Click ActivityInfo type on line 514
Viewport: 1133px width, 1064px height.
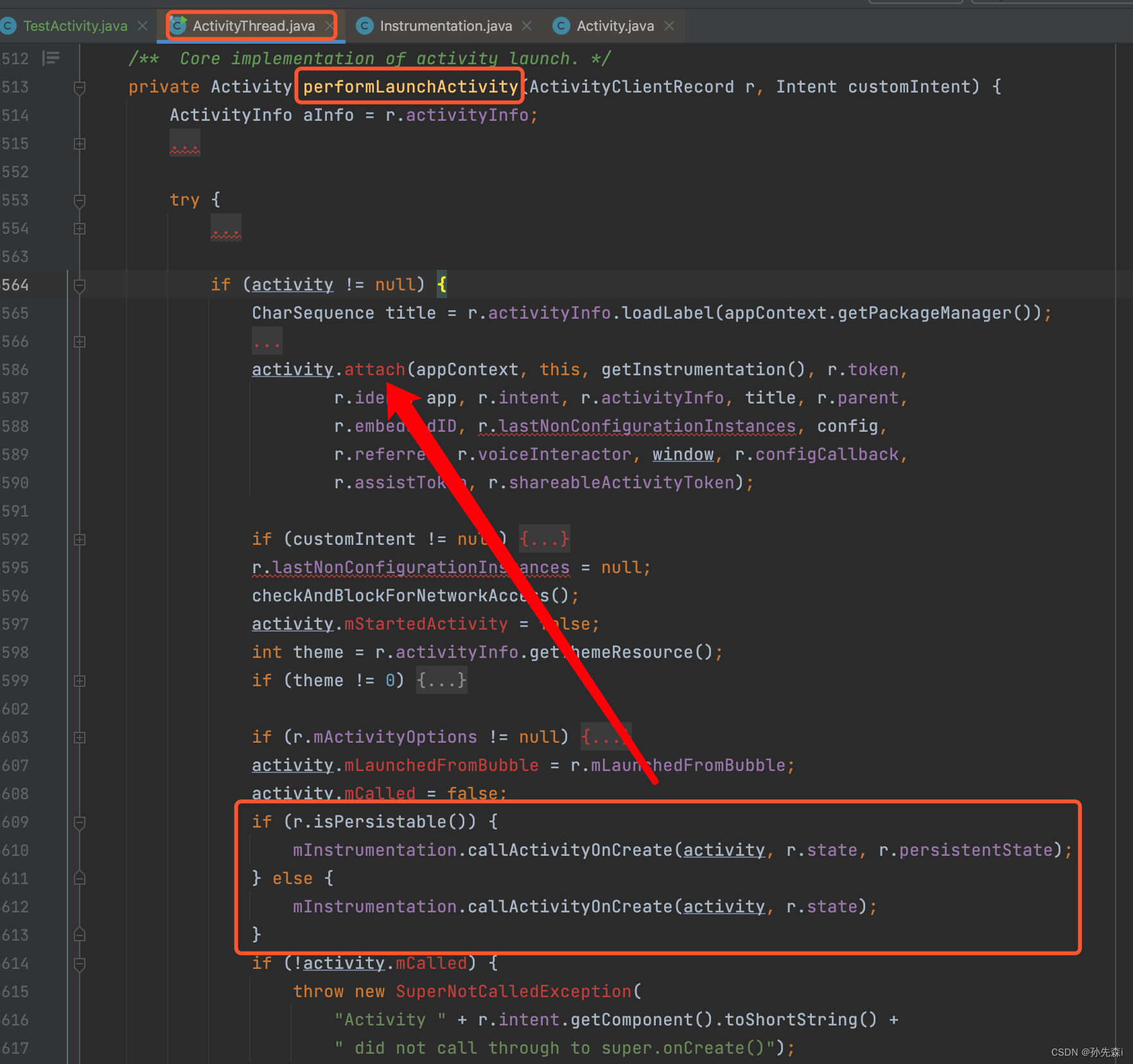[231, 115]
